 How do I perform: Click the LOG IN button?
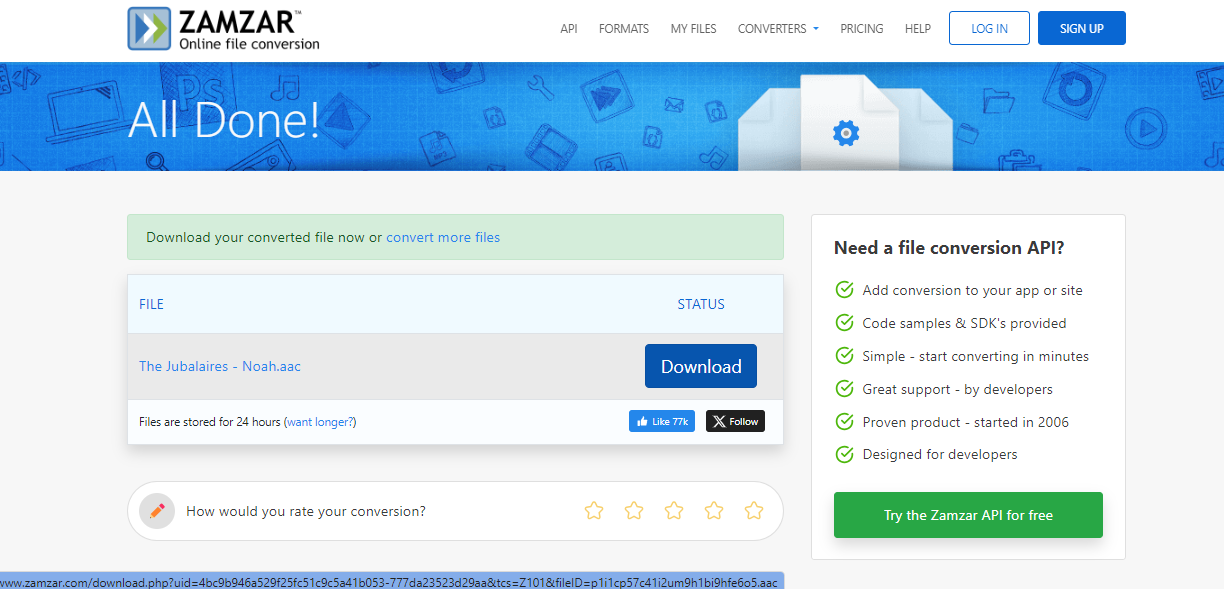coord(989,28)
